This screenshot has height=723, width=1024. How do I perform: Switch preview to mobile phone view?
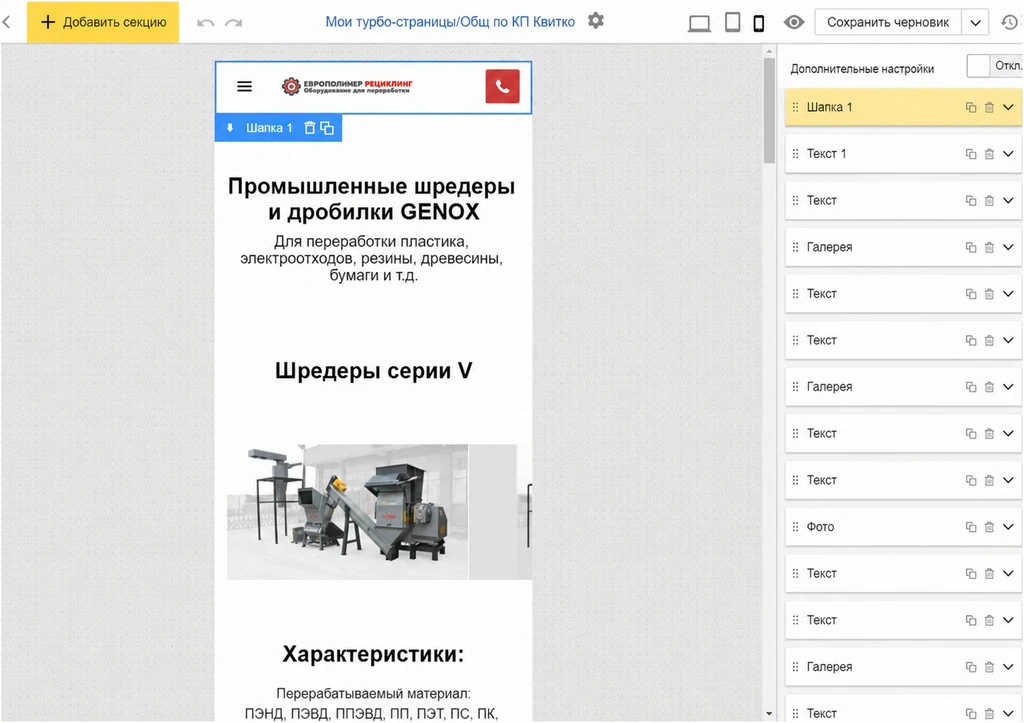(x=758, y=24)
